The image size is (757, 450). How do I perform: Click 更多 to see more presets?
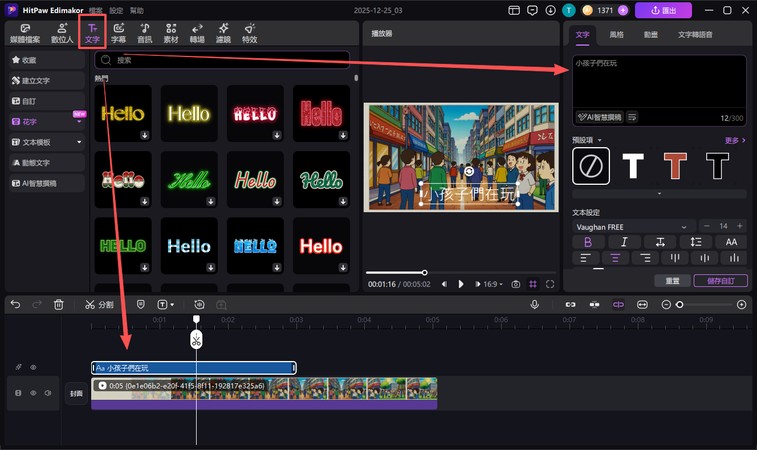pos(735,140)
